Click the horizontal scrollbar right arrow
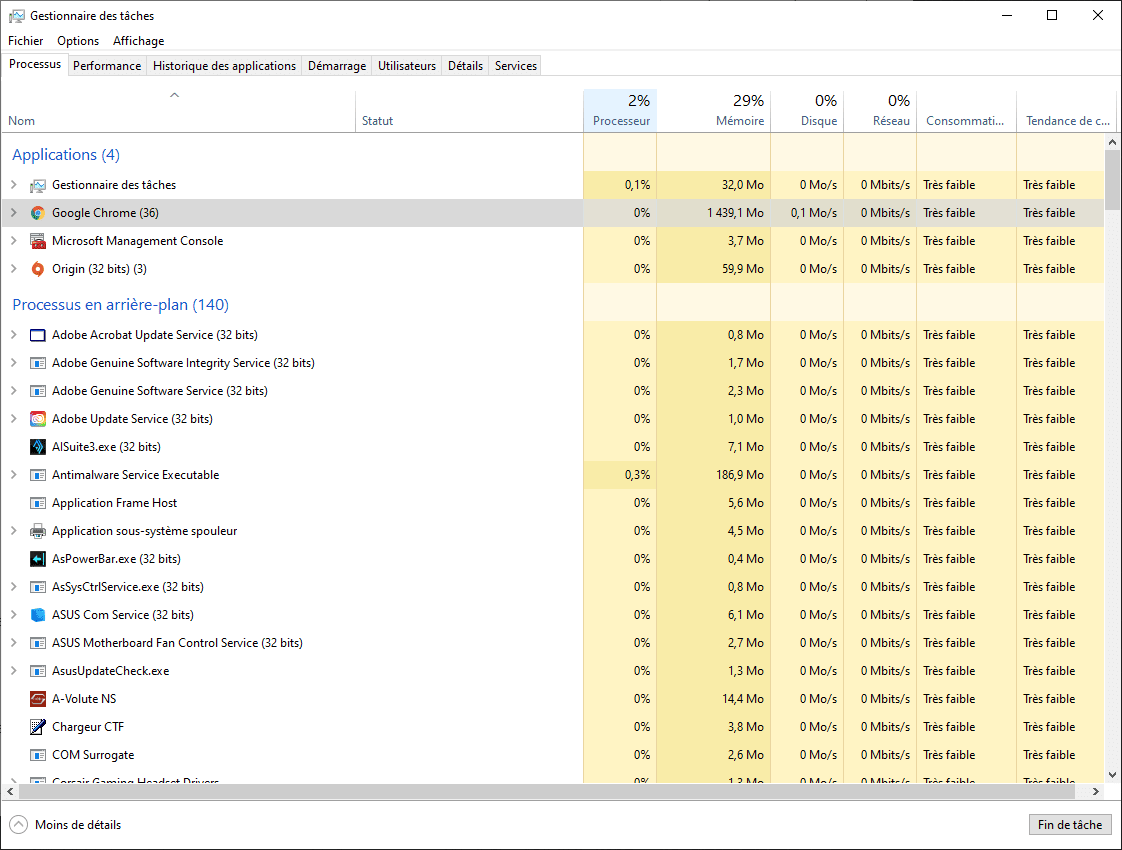 click(1096, 791)
